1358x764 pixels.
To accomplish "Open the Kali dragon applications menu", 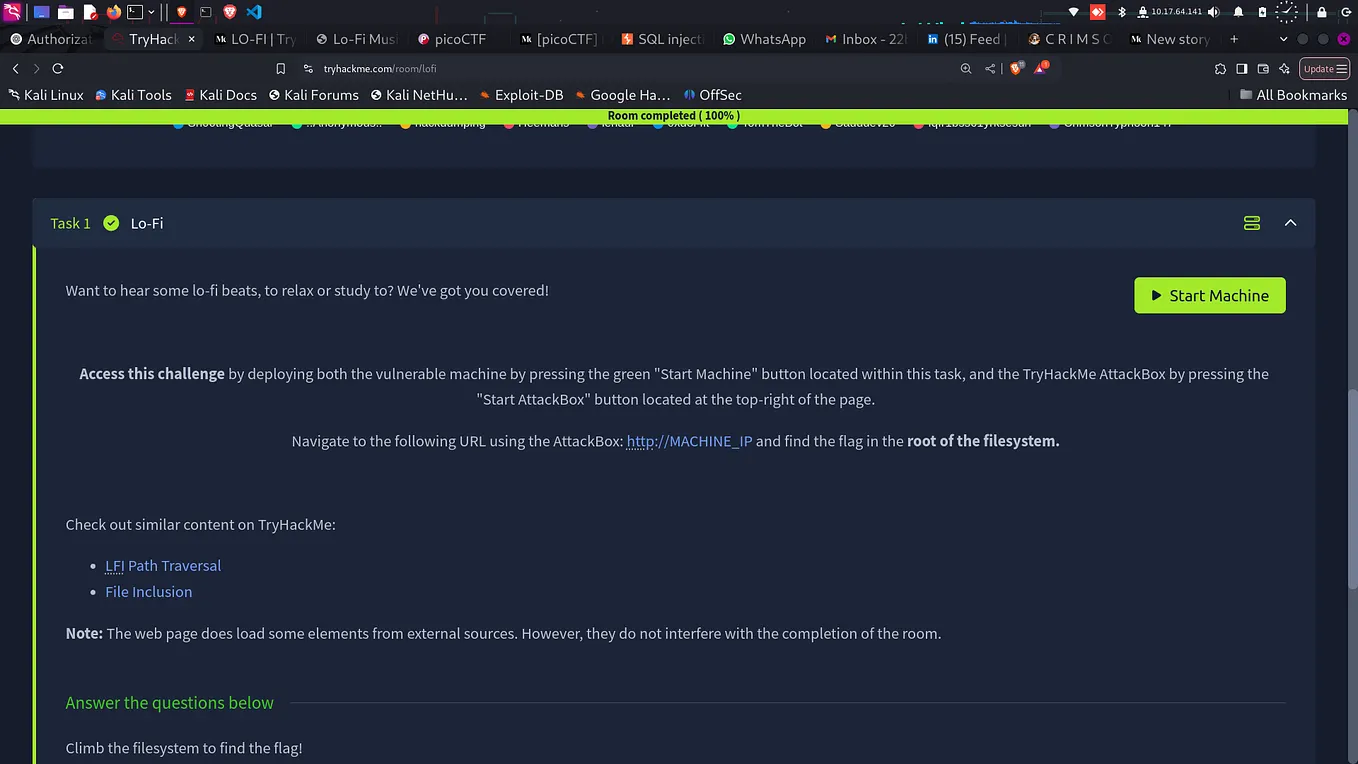I will click(12, 11).
